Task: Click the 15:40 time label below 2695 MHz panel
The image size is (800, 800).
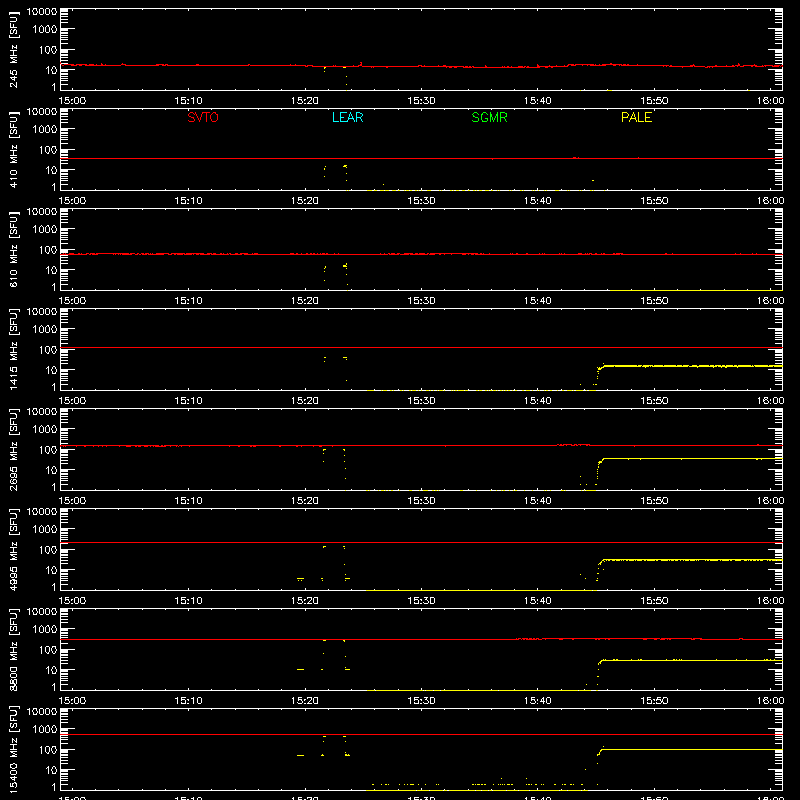Action: [537, 501]
